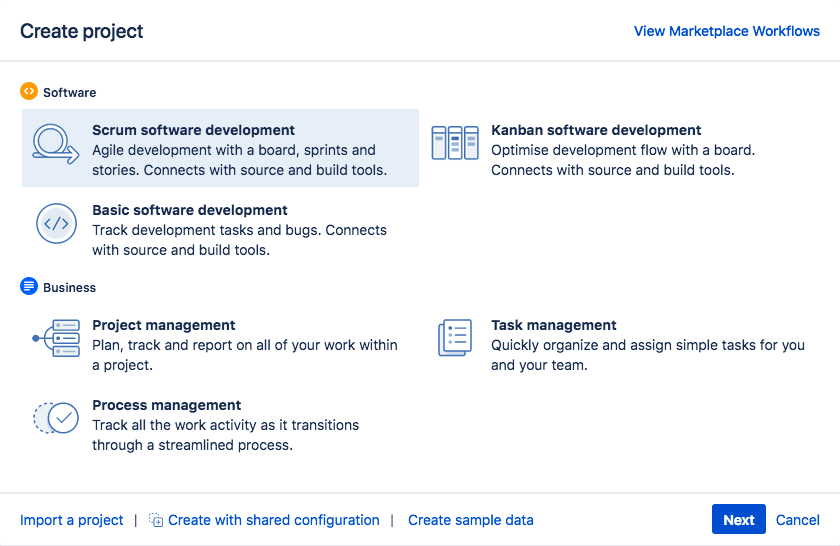Image resolution: width=840 pixels, height=546 pixels.
Task: Select Task management template title
Action: click(x=554, y=325)
